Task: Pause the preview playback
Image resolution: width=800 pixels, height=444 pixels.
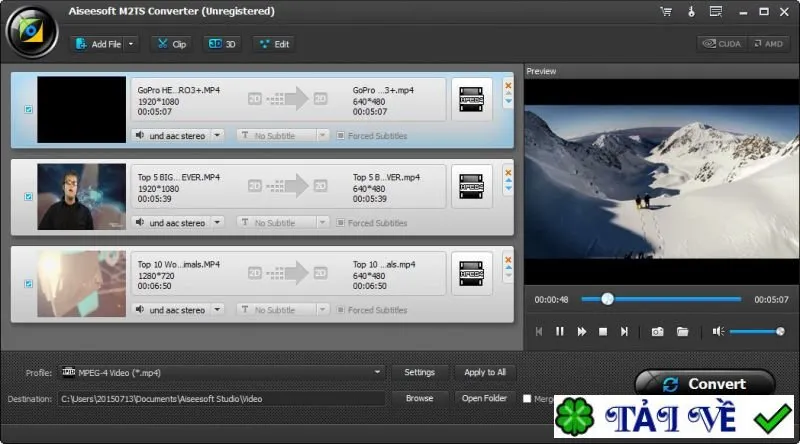Action: (x=560, y=332)
